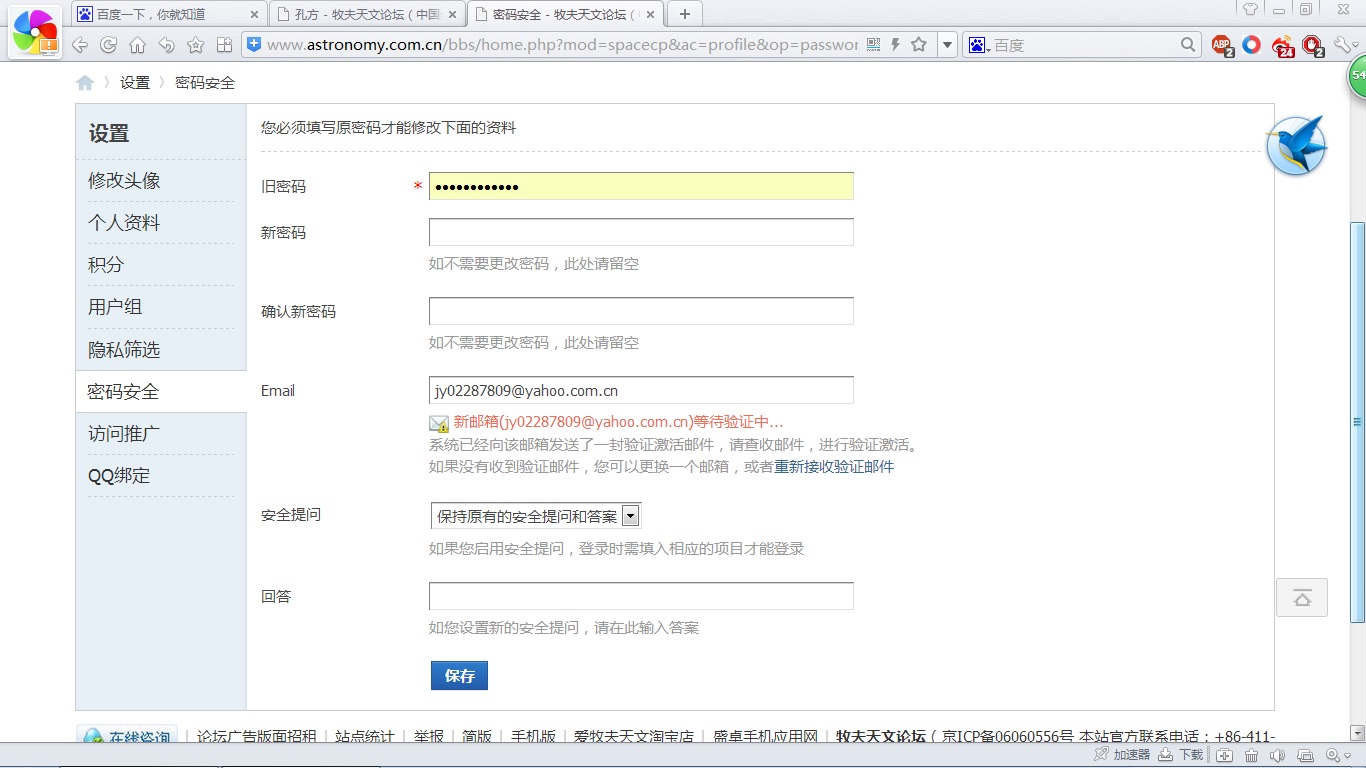Click the blue-red ring extension icon

click(1251, 44)
